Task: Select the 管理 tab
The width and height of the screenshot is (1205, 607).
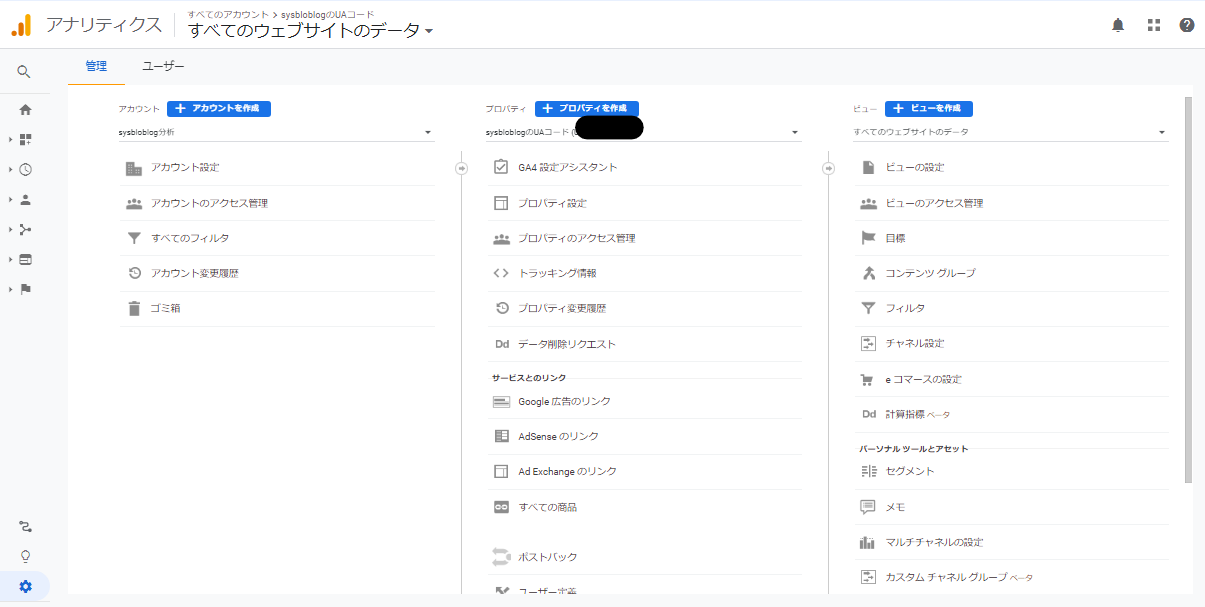Action: (96, 66)
